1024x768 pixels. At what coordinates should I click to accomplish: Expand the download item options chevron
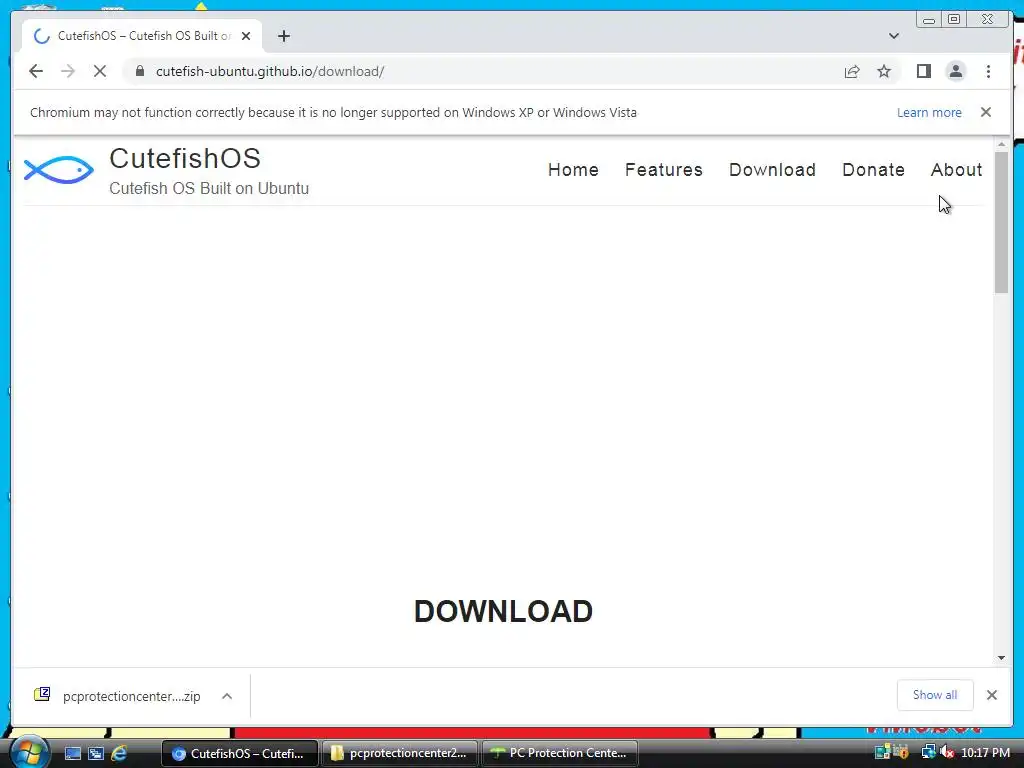[227, 696]
